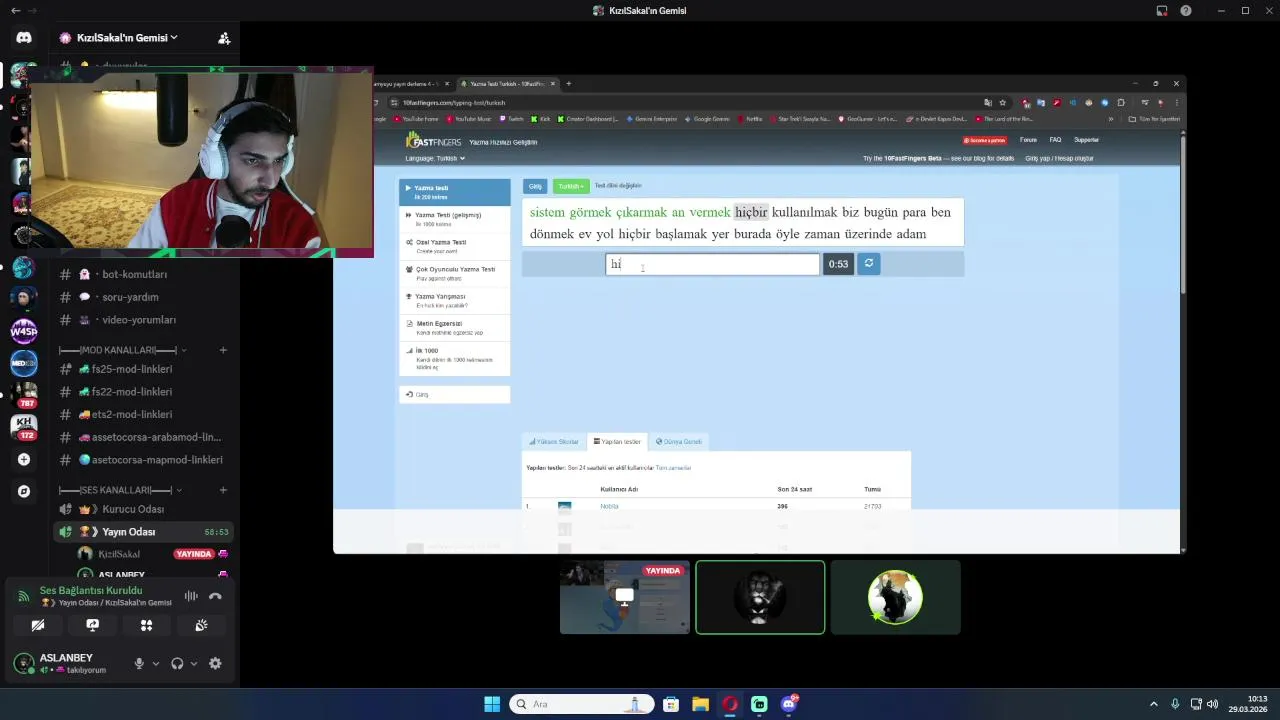The image size is (1280, 720).
Task: Deafen audio with the headphone button
Action: point(177,663)
